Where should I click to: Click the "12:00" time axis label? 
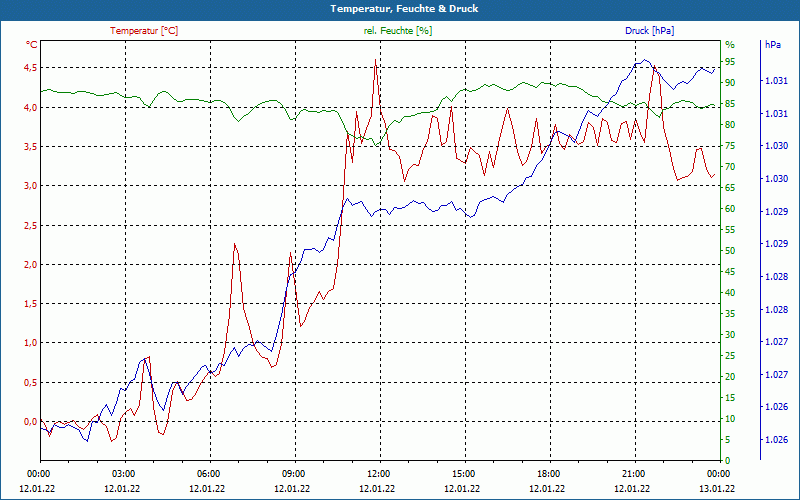pyautogui.click(x=377, y=473)
